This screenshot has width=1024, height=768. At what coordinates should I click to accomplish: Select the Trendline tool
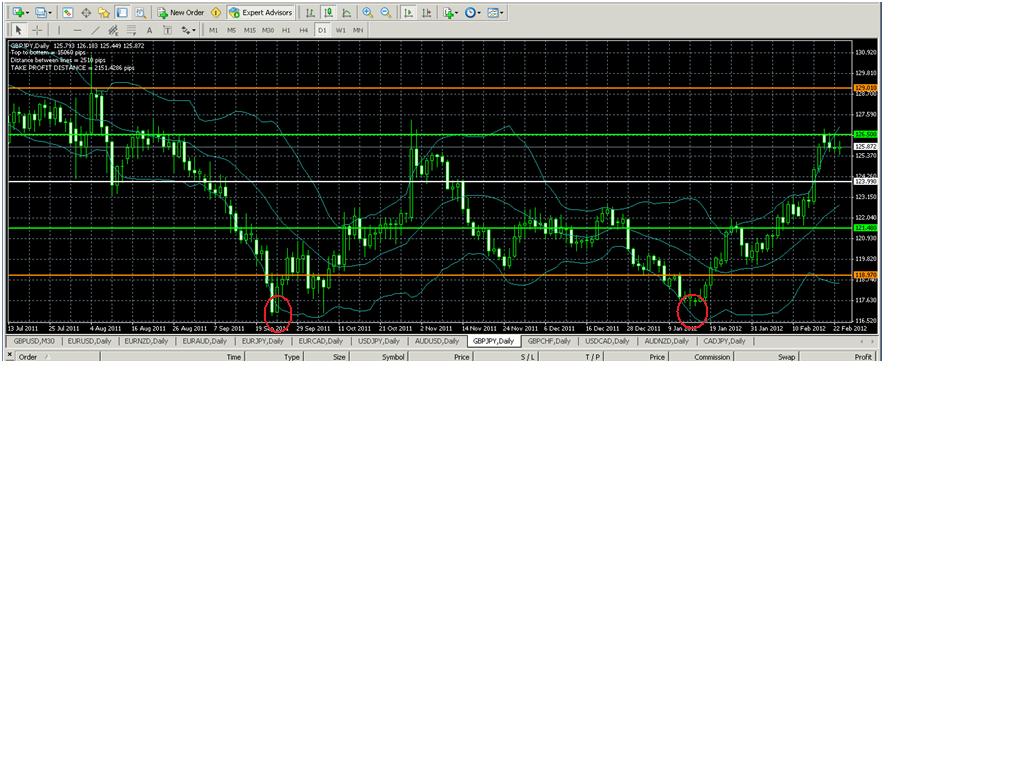click(95, 30)
